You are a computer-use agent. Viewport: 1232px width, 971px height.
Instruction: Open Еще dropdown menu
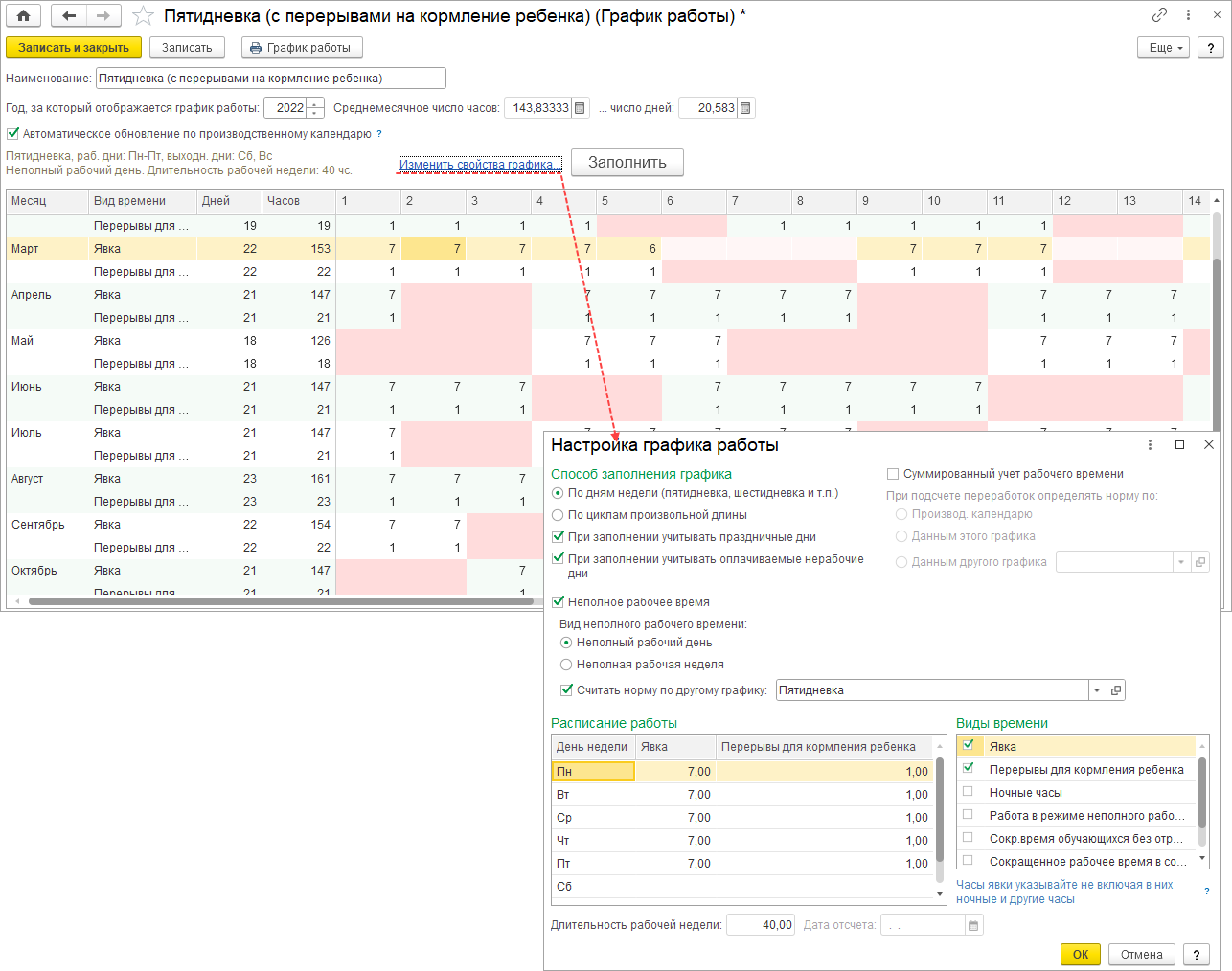pos(1164,48)
